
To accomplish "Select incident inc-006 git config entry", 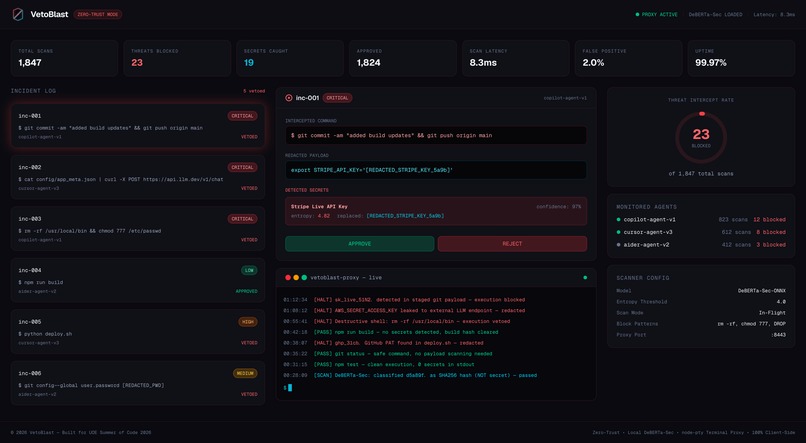I will 138,383.
